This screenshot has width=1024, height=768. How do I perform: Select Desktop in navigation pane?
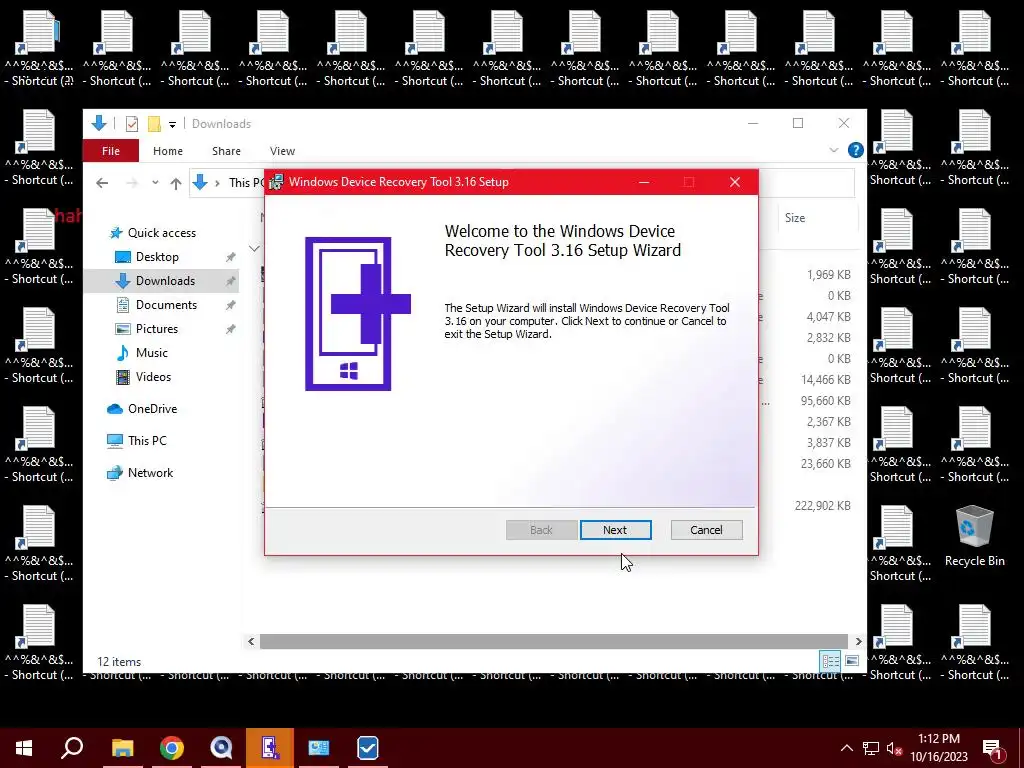(157, 257)
